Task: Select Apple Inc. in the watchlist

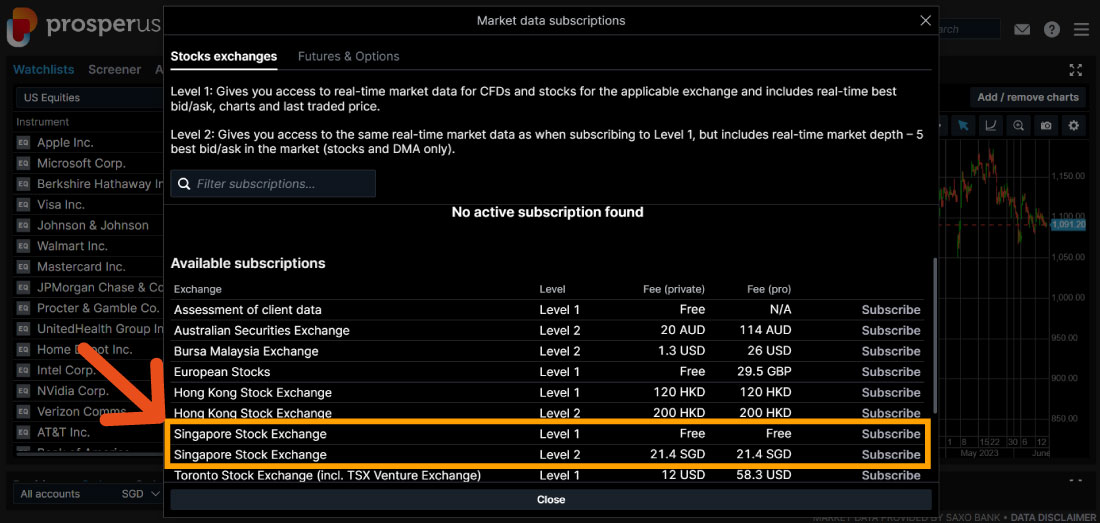Action: click(65, 142)
